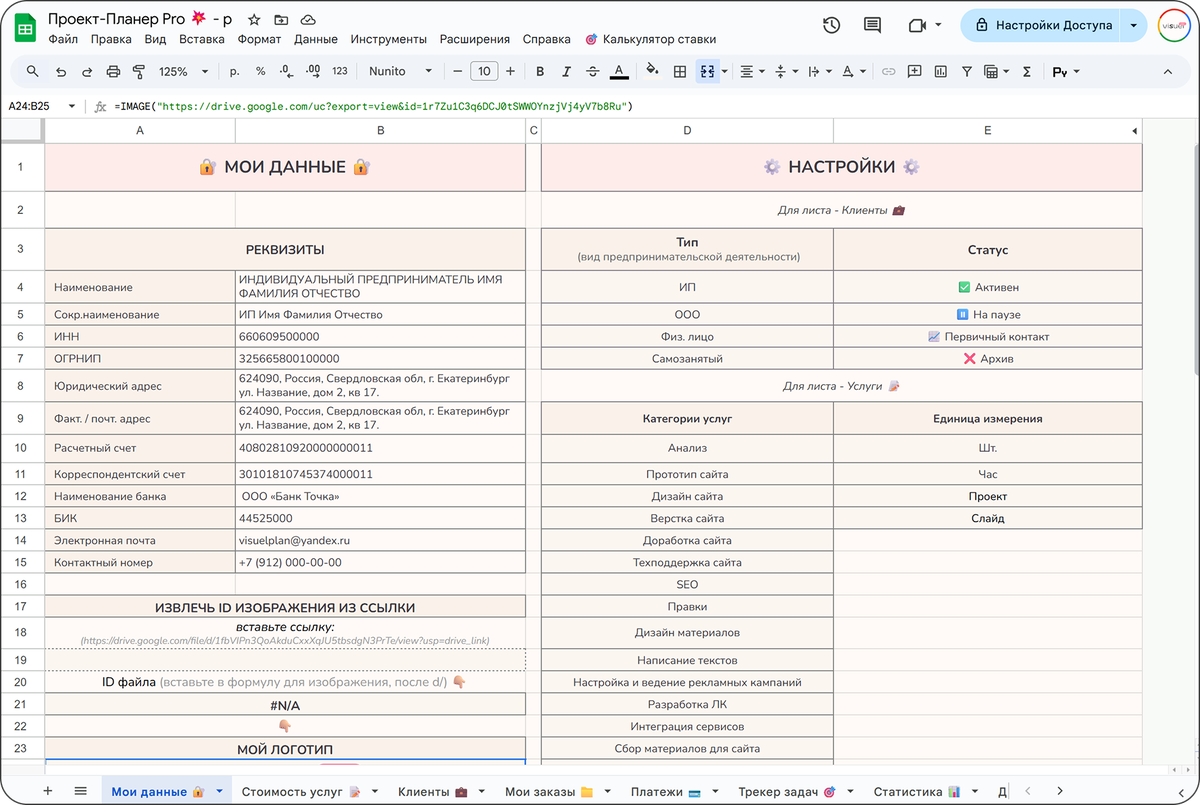Select the cell visuelplan@yandex.ru

[x=380, y=540]
